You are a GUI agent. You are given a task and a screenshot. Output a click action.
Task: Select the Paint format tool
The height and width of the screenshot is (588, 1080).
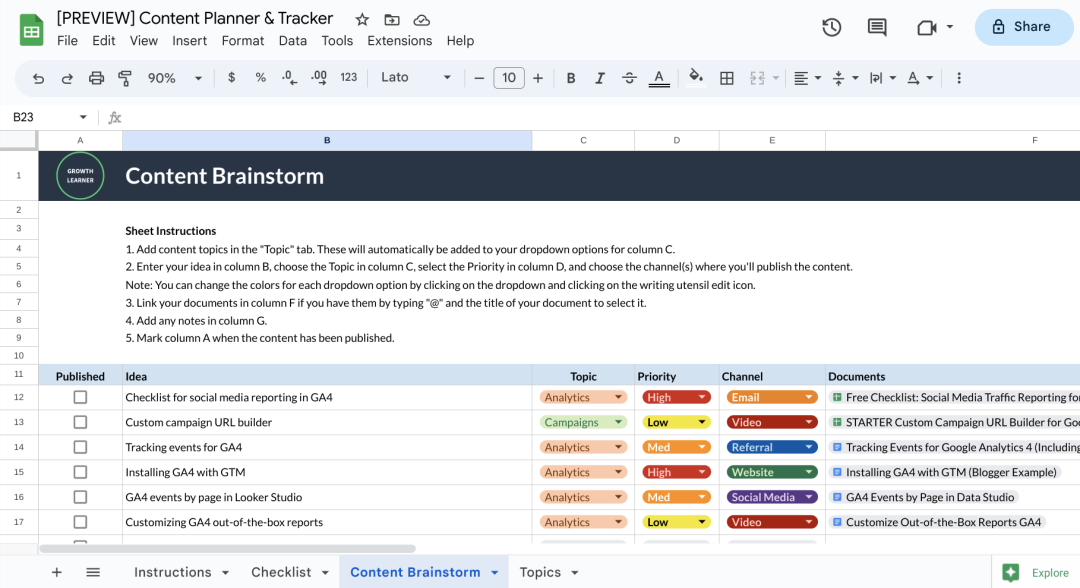tap(124, 77)
